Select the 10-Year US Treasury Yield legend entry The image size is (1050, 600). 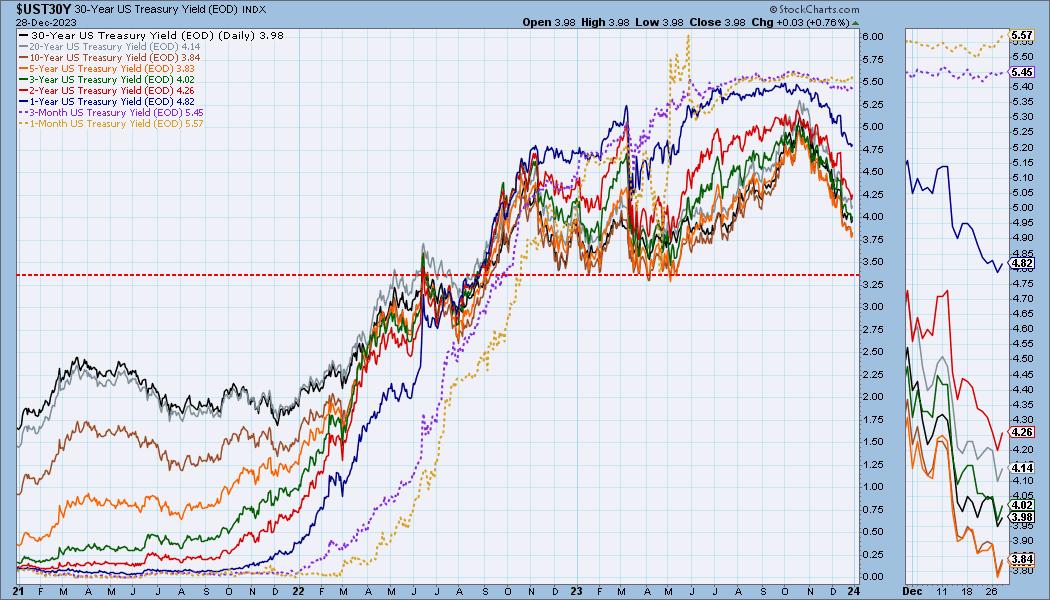[110, 58]
